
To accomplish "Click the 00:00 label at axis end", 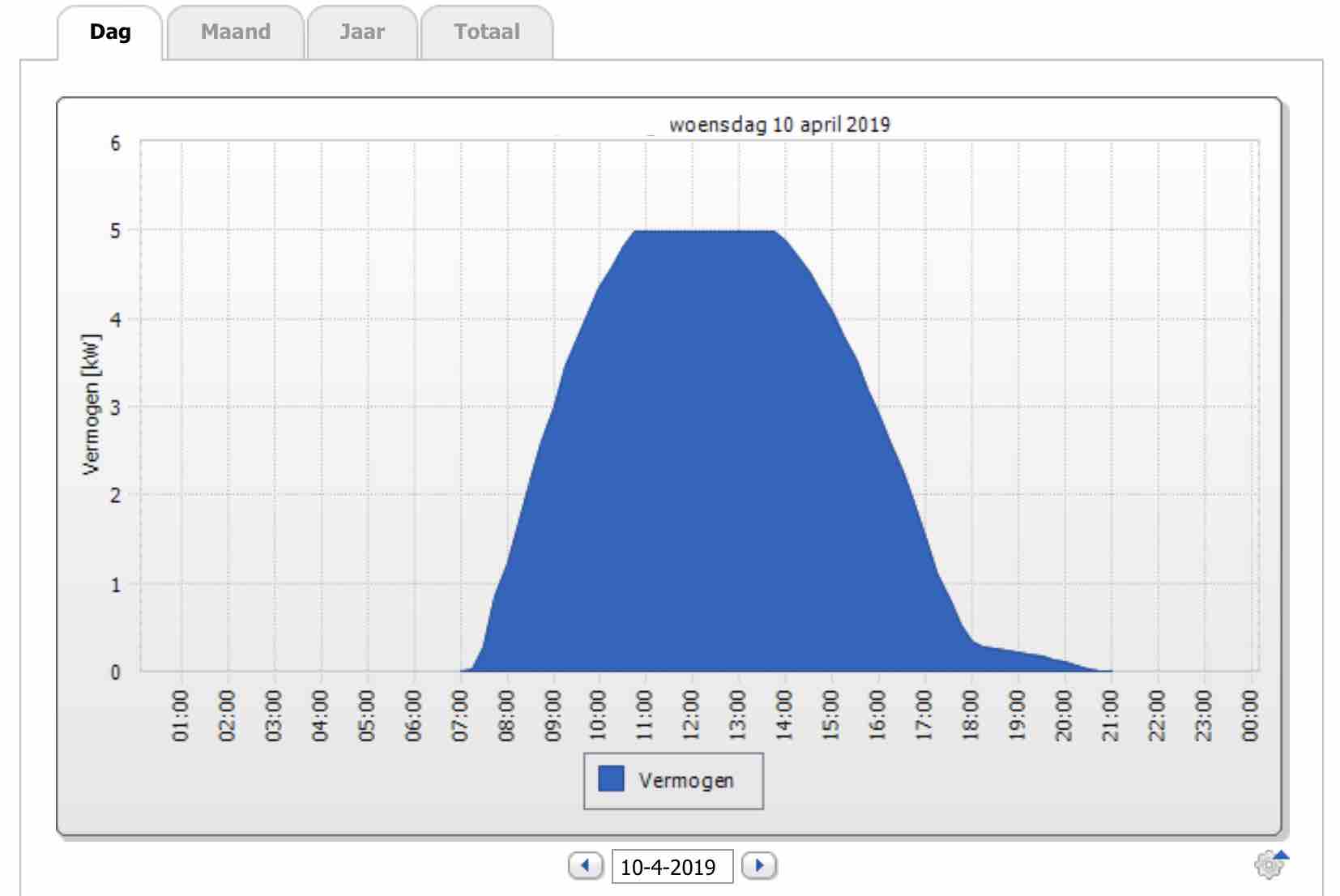I will coord(1250,715).
